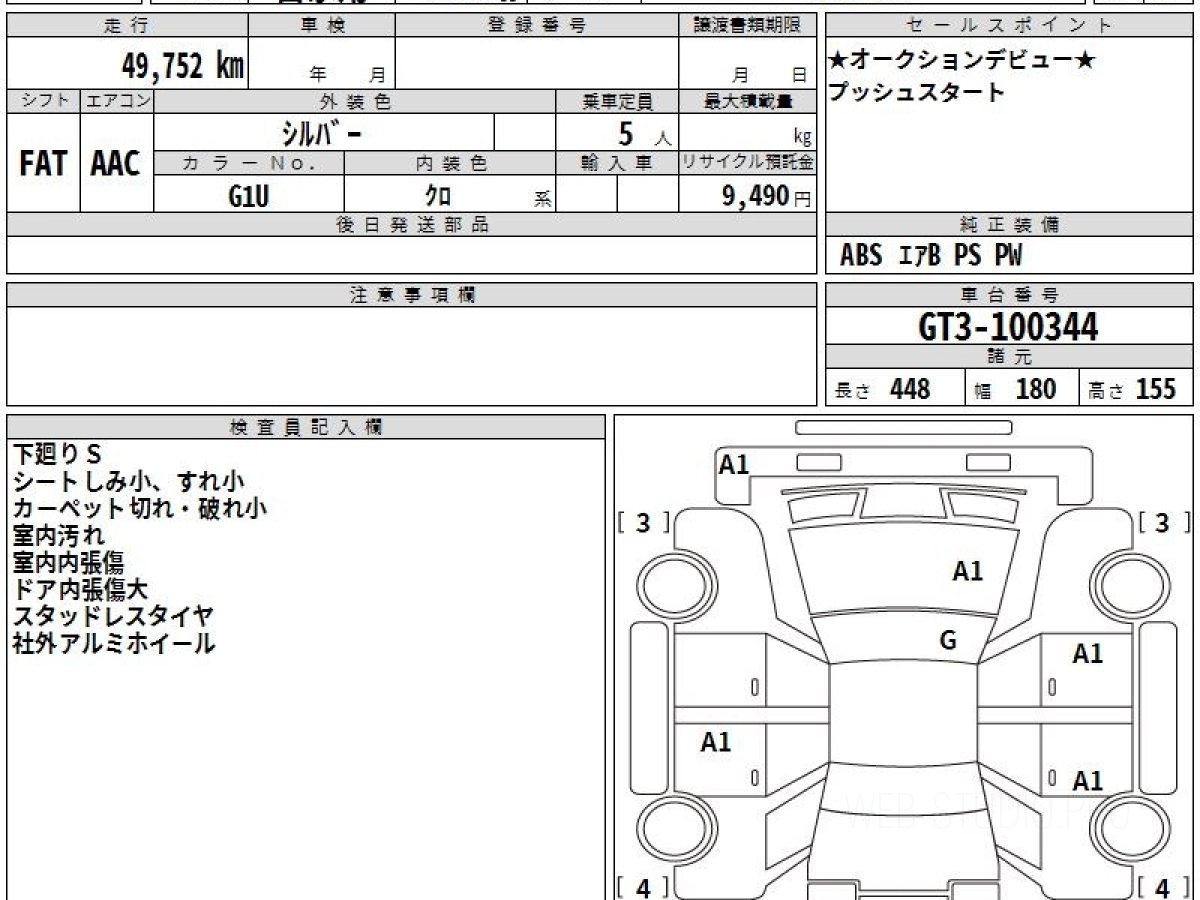1200x900 pixels.
Task: Click the interior color クロ
Action: click(437, 195)
